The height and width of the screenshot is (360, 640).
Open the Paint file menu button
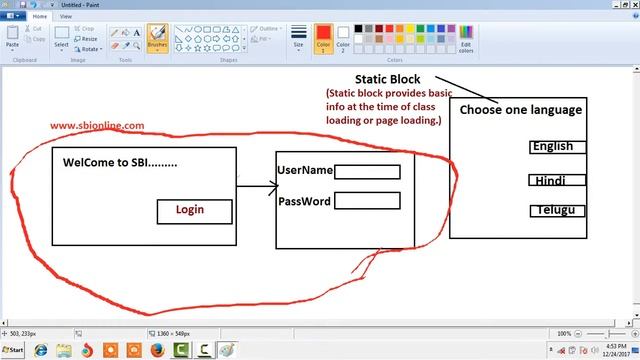(13, 16)
